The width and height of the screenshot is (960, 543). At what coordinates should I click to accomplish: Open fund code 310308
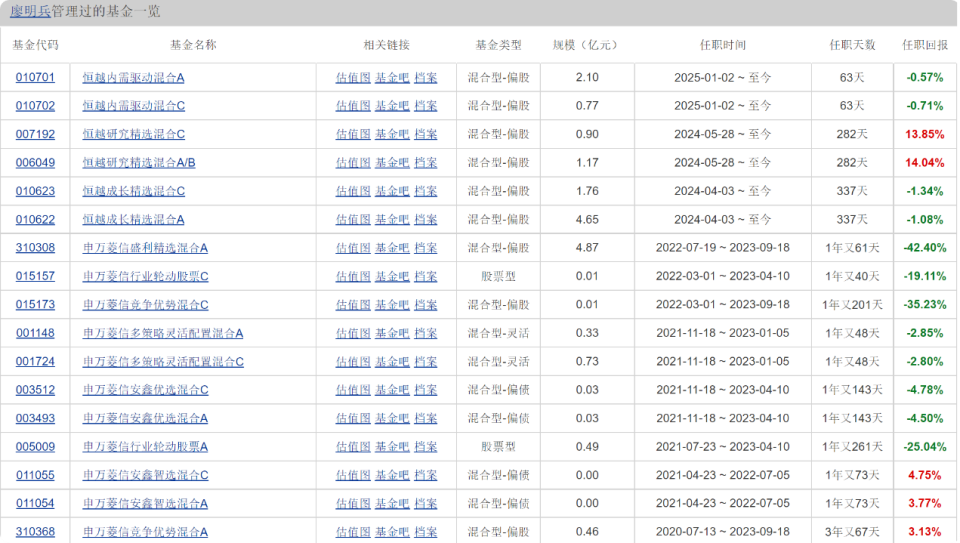(35, 248)
